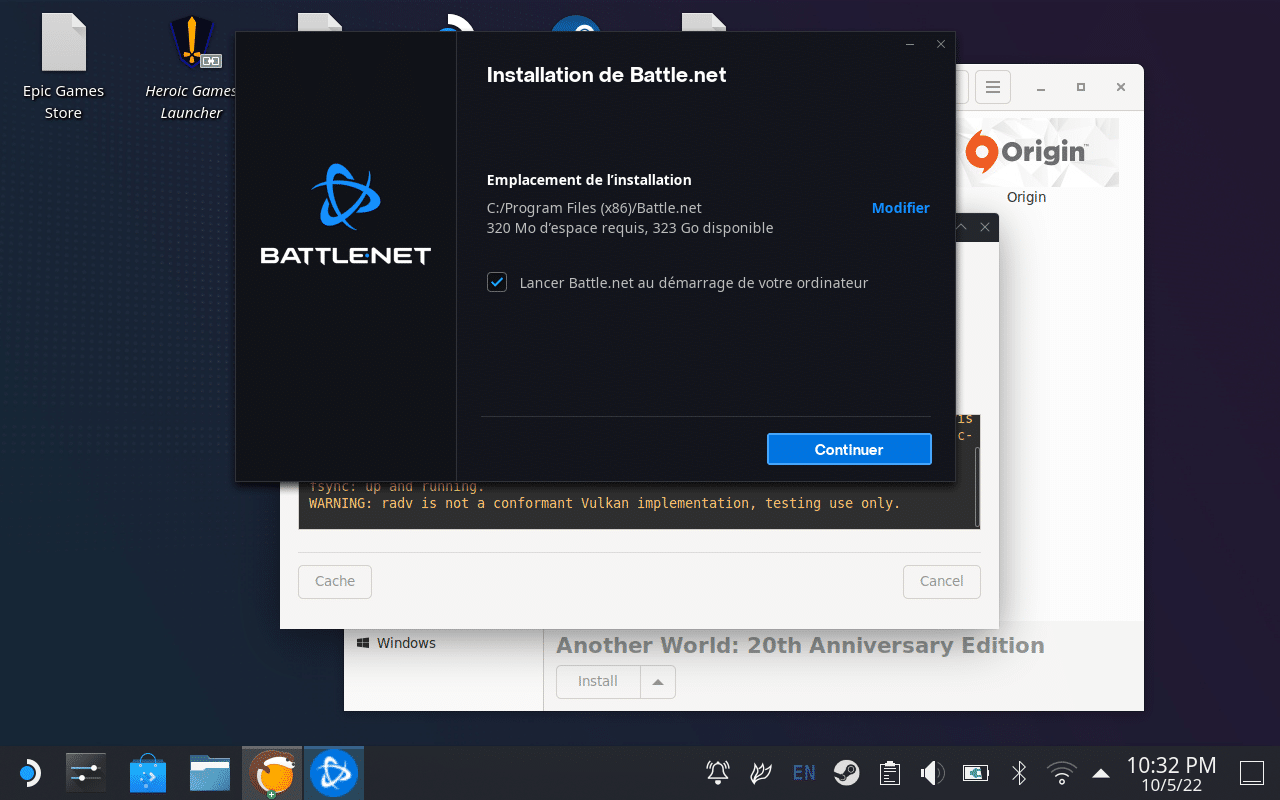
Task: Expand hidden system tray icons arrow
Action: 1101,772
